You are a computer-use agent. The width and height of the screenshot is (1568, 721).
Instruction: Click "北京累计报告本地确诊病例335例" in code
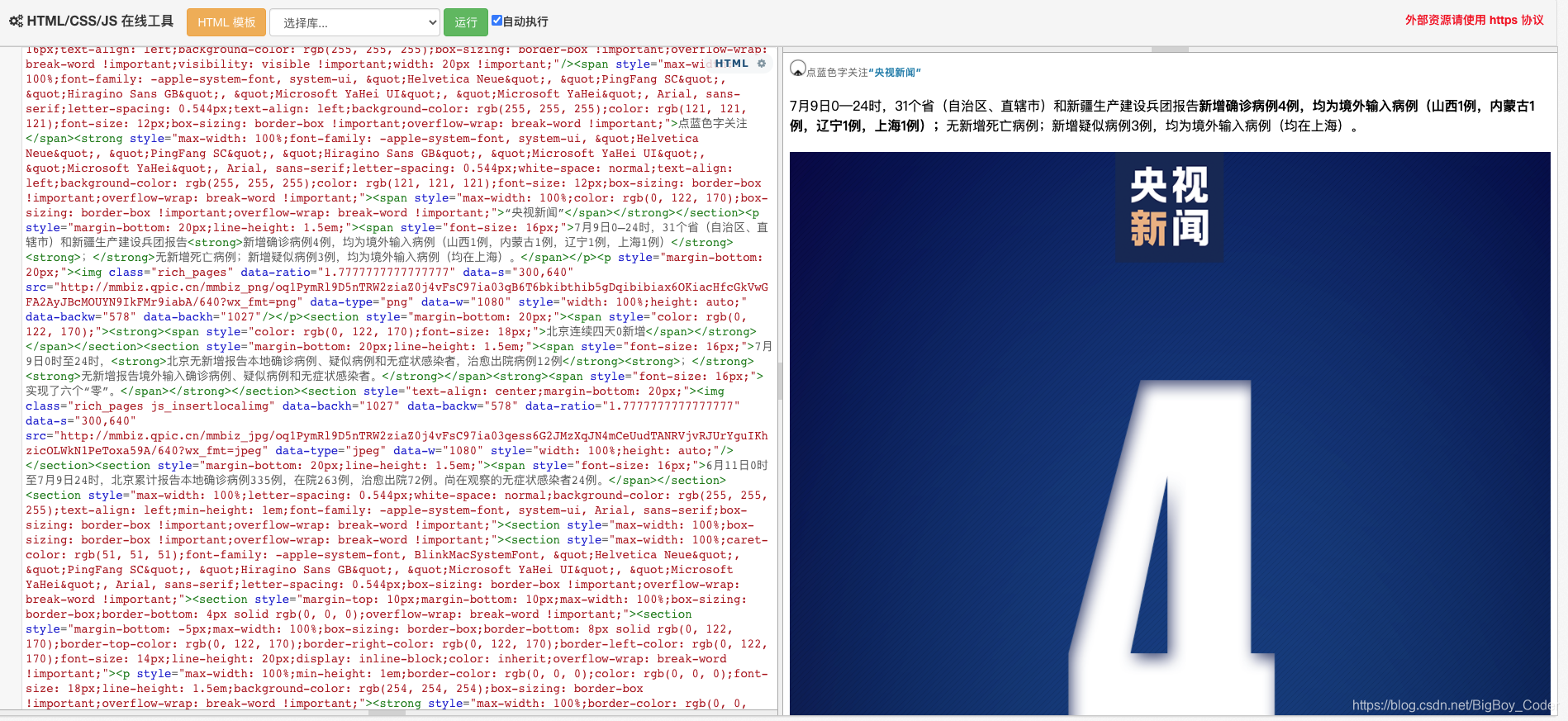[x=197, y=481]
